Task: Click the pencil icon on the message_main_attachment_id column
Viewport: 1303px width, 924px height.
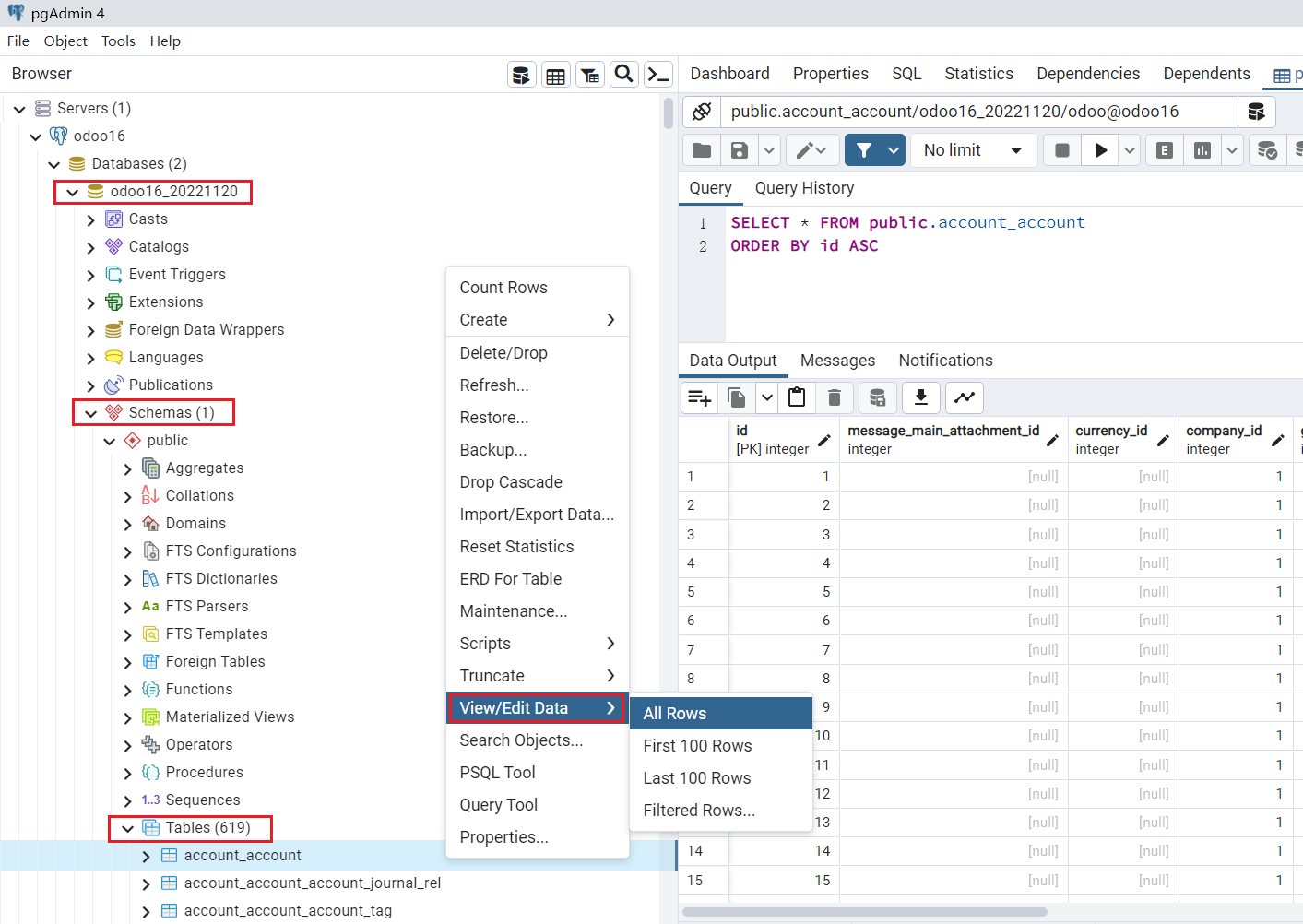Action: 1052,441
